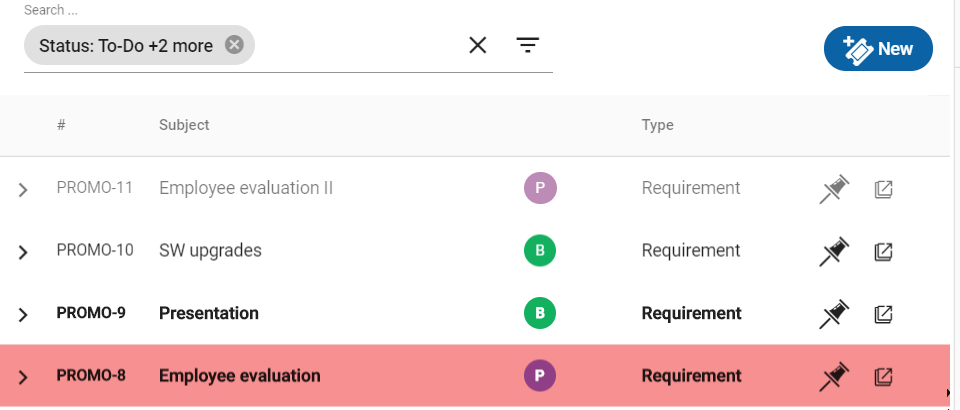The image size is (960, 410).
Task: Expand the PROMO-11 row
Action: coord(23,190)
